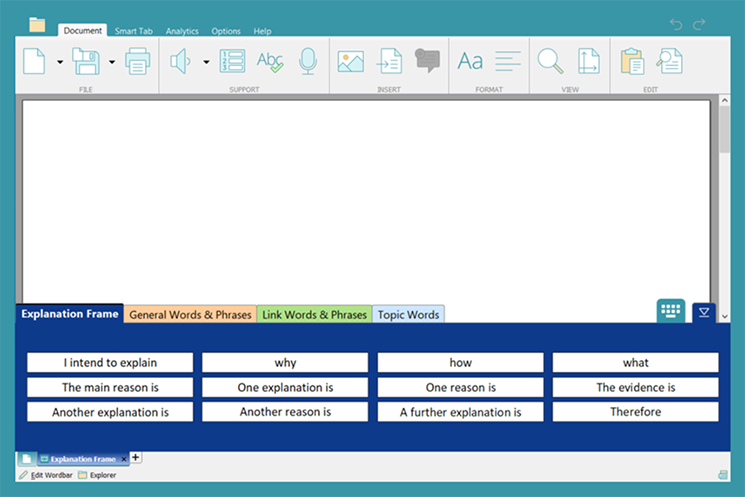Switch to the document page bottom tab
This screenshot has height=497, width=745.
point(27,459)
